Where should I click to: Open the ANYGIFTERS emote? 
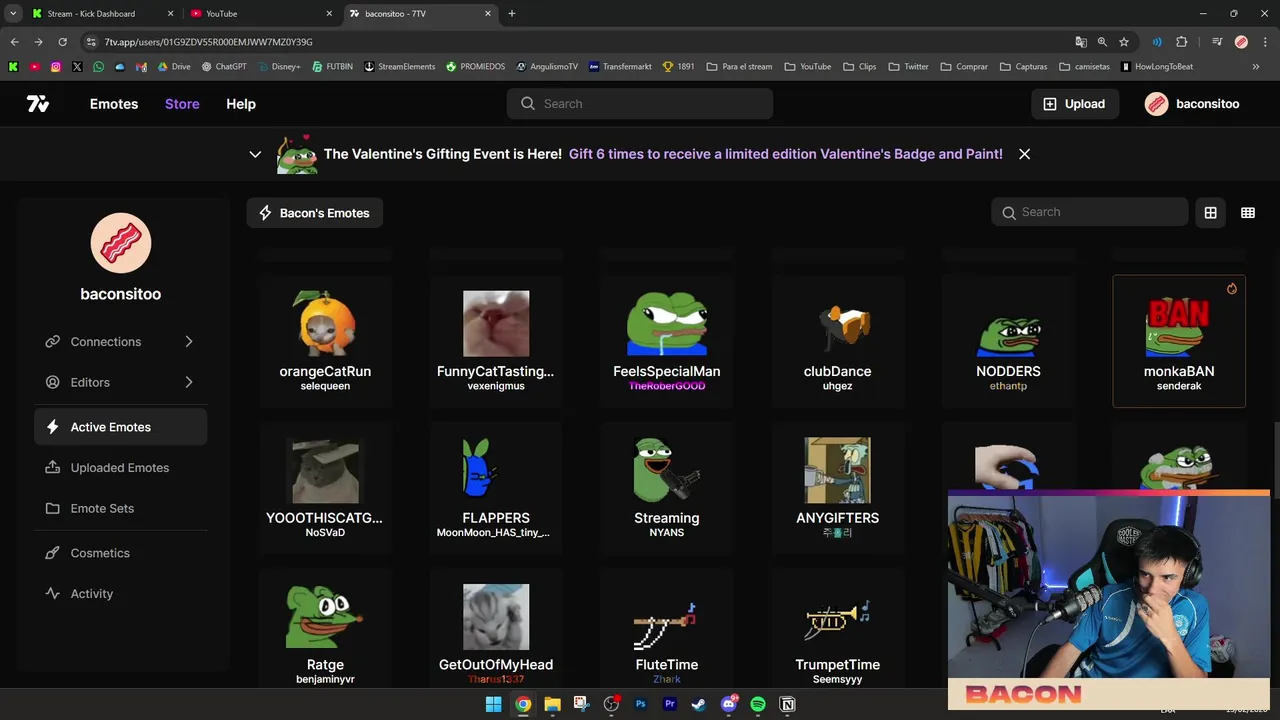838,488
